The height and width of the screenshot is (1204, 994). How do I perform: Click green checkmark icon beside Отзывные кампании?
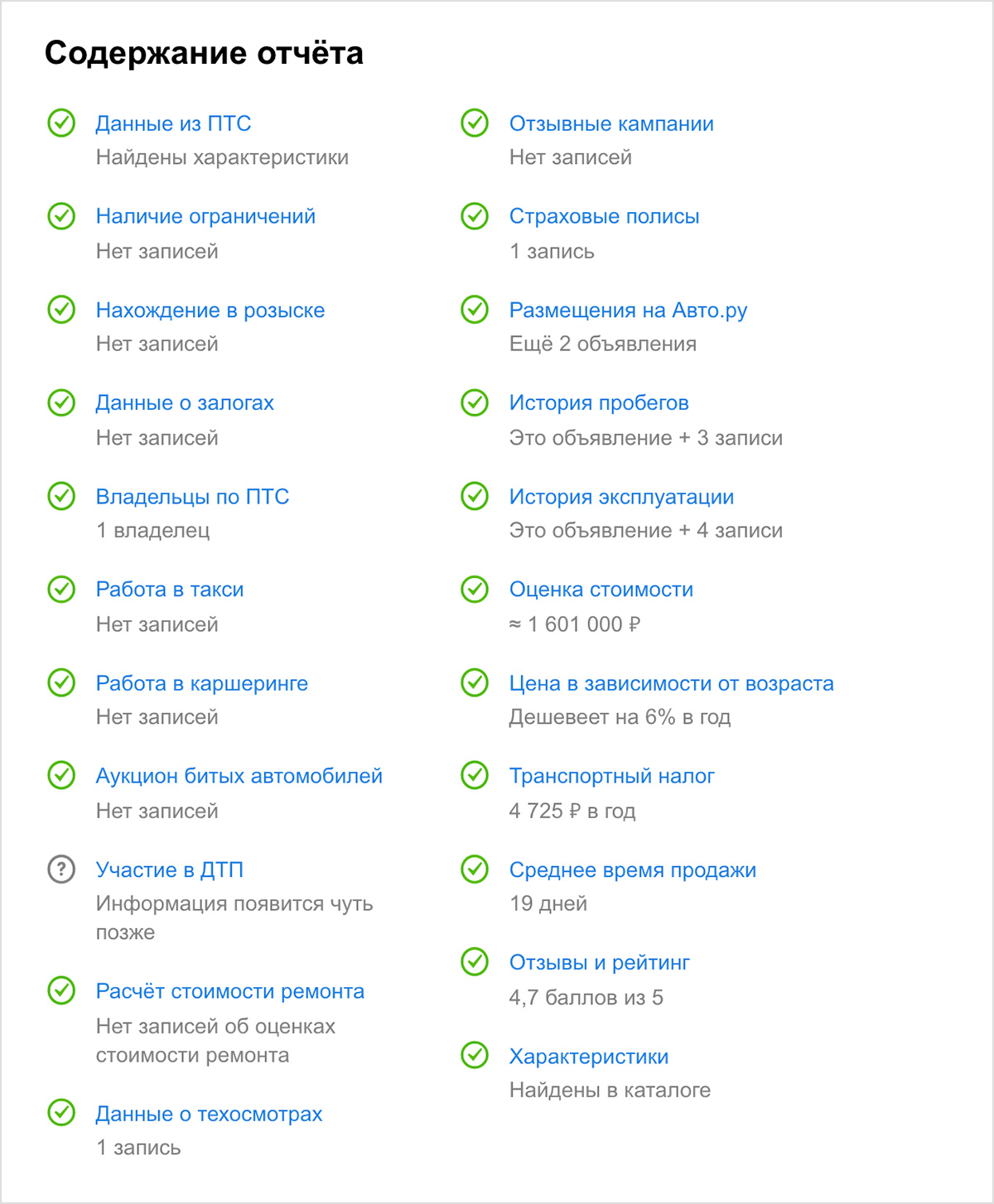pos(475,123)
